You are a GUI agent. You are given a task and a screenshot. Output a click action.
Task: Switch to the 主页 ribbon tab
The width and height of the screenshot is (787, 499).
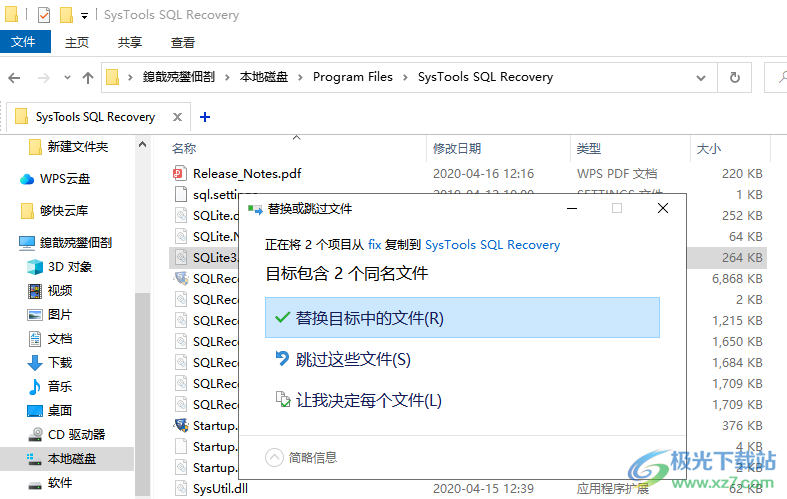[77, 43]
